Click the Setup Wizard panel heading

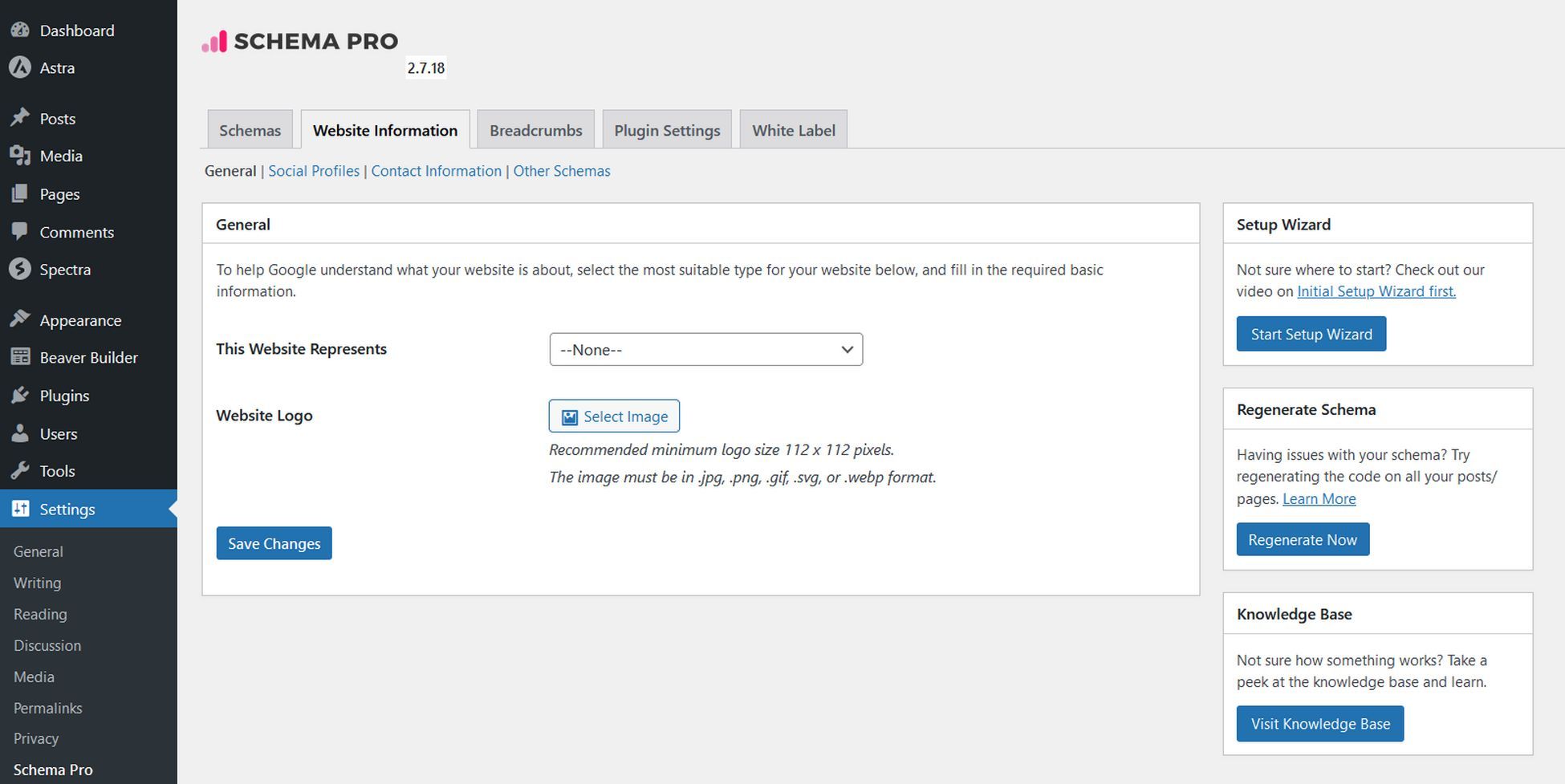[x=1283, y=225]
